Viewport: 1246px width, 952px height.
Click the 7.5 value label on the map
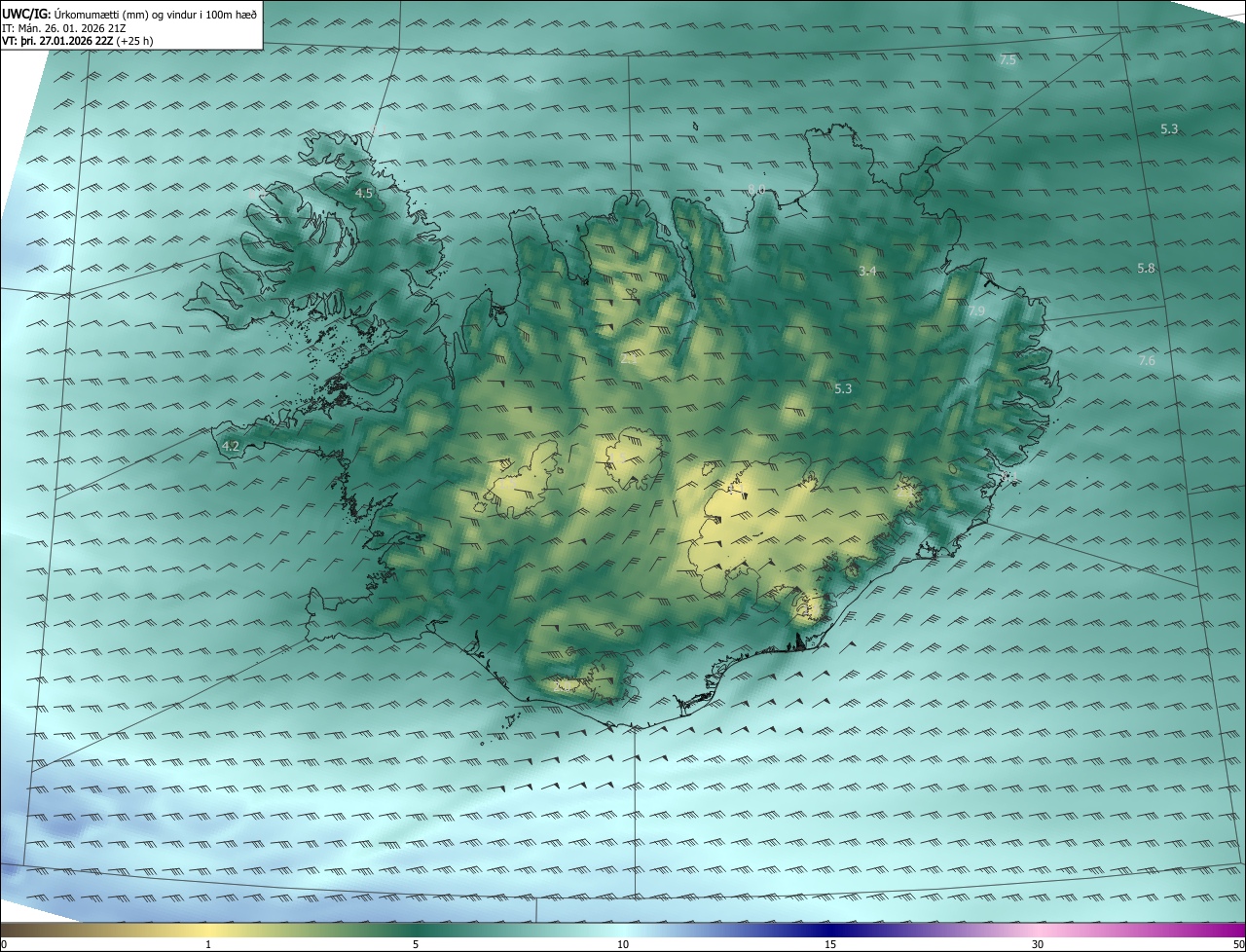pos(1008,60)
